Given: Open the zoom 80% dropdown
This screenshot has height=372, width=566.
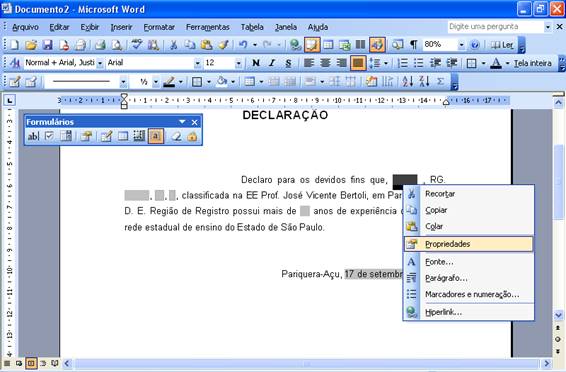Looking at the screenshot, I should [x=461, y=45].
